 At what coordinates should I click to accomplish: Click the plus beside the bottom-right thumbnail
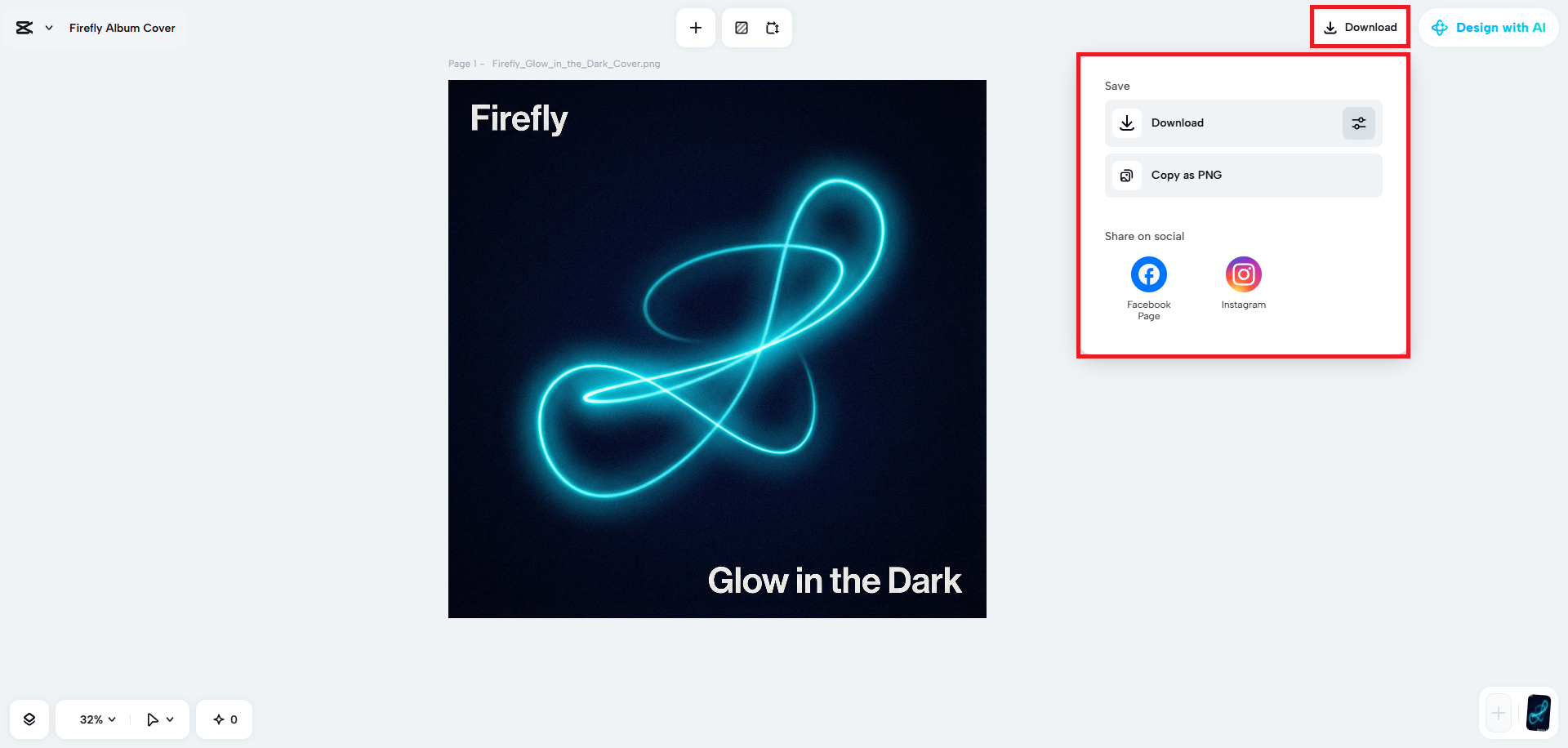click(x=1499, y=712)
